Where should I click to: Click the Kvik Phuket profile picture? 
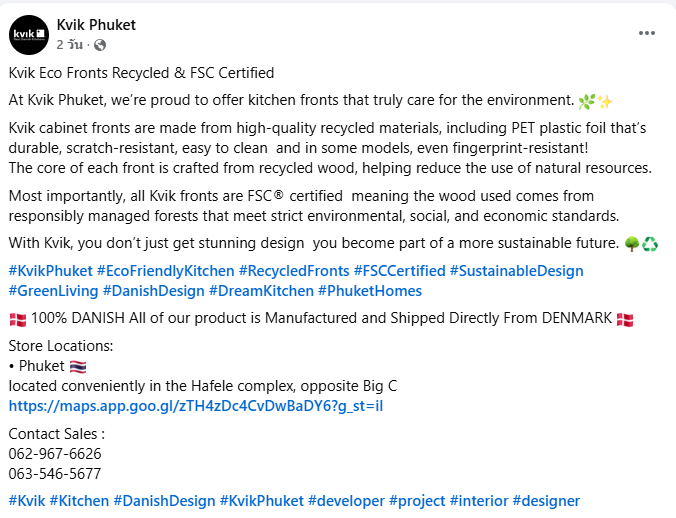28,35
